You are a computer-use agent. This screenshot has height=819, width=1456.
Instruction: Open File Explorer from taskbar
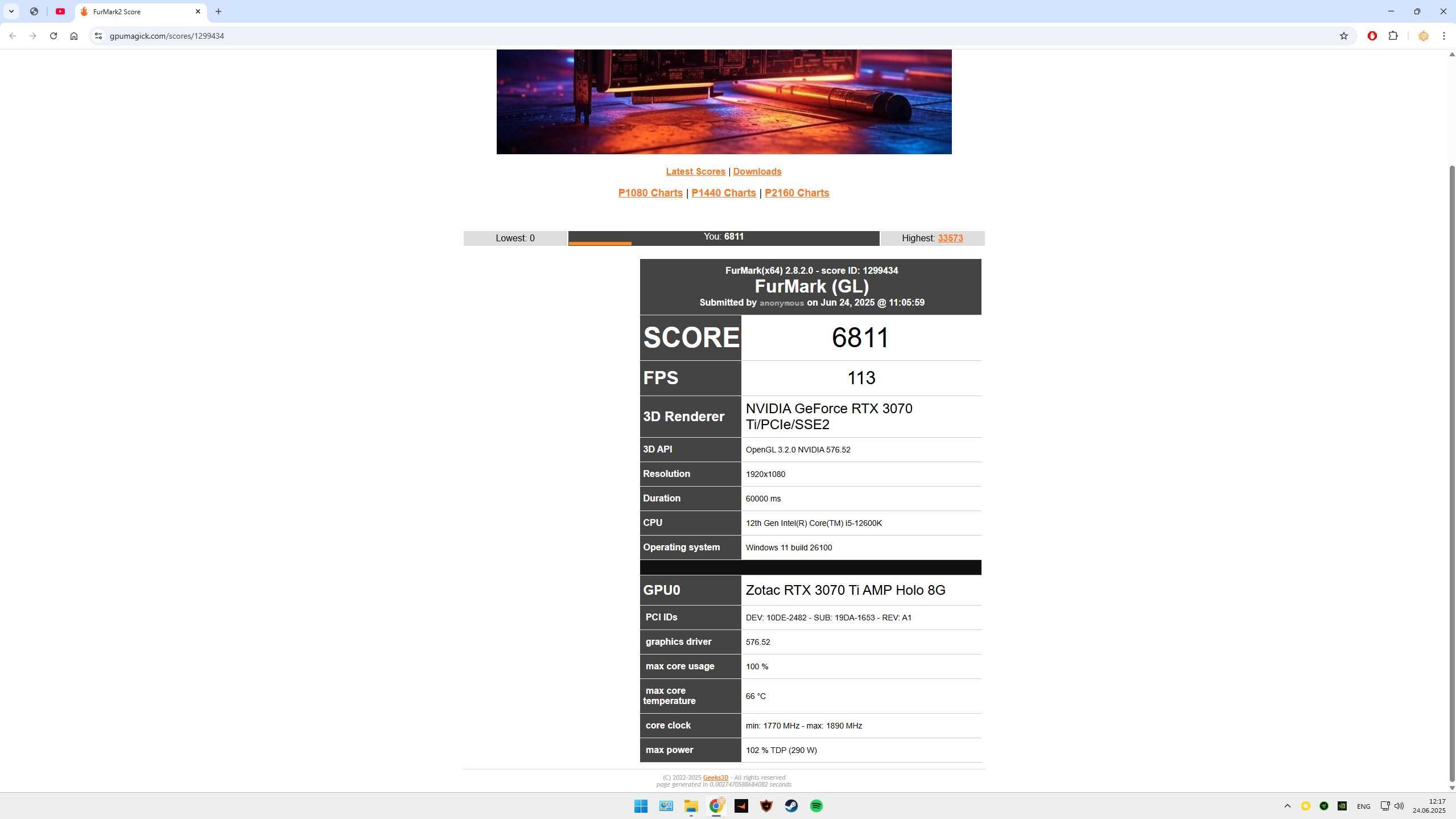[691, 806]
